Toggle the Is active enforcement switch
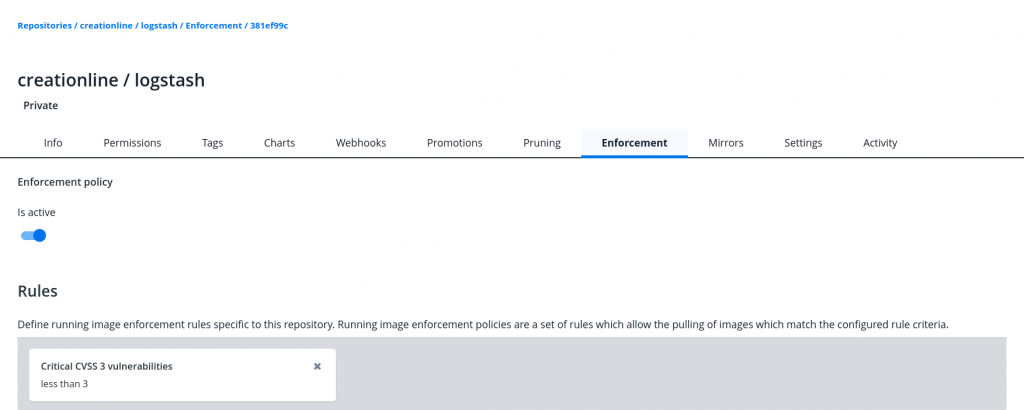Viewport: 1024px width, 410px height. point(33,236)
